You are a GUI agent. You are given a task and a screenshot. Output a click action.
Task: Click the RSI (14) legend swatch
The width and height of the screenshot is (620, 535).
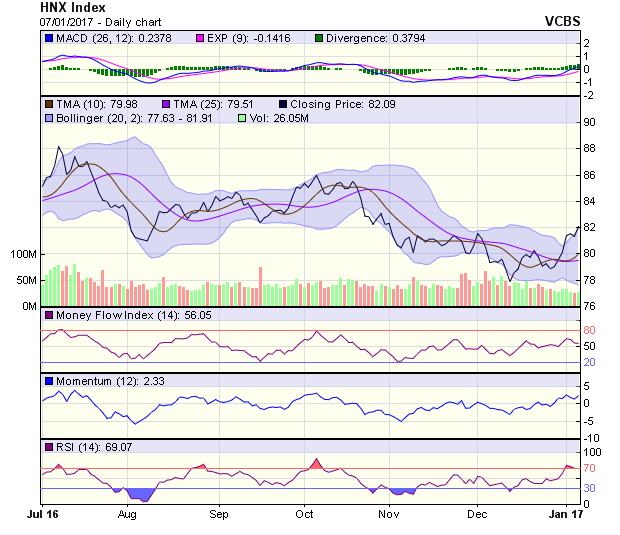49,446
